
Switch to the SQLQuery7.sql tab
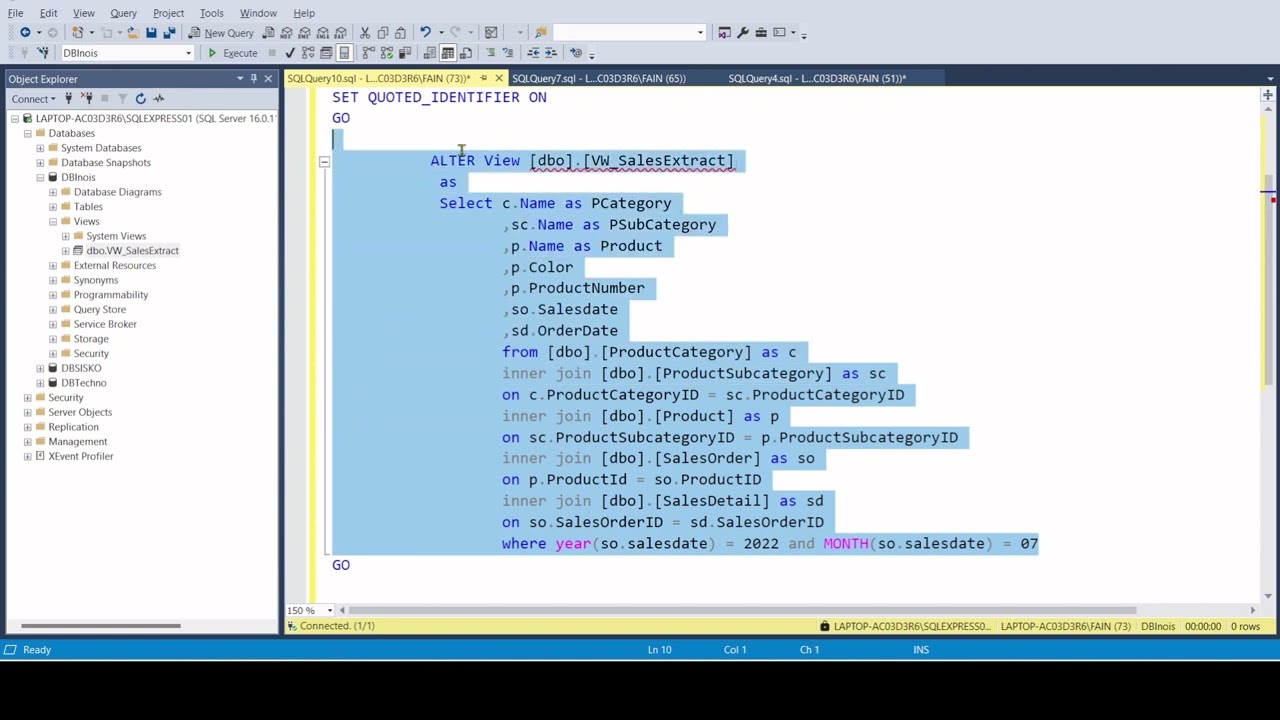(x=598, y=78)
